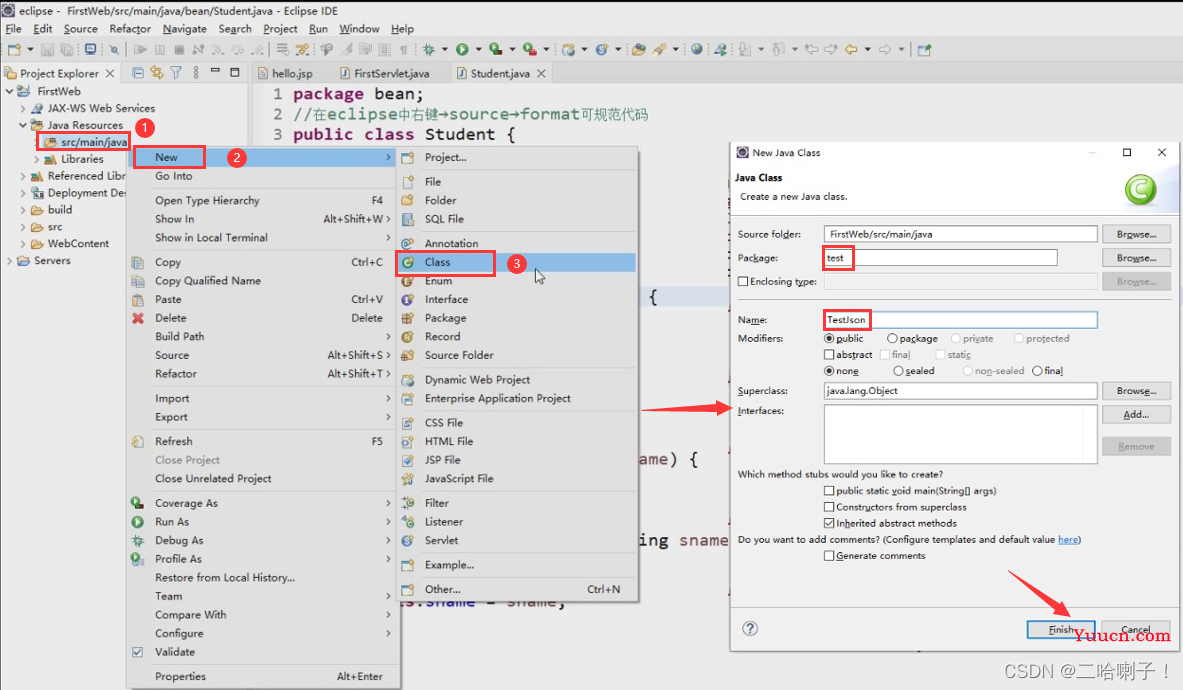Click the Collapse All icon in Project Explorer
The height and width of the screenshot is (690, 1183).
coord(138,73)
